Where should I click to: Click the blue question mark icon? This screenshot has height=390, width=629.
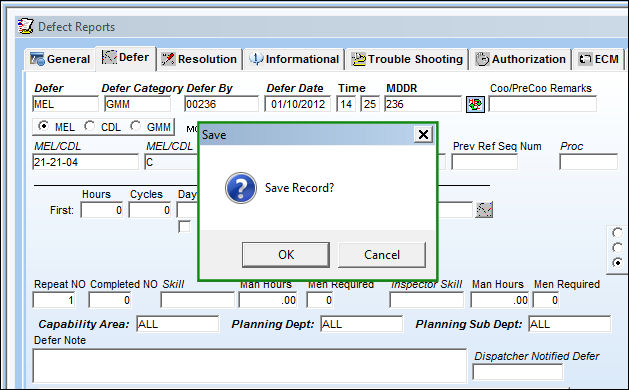coord(241,188)
